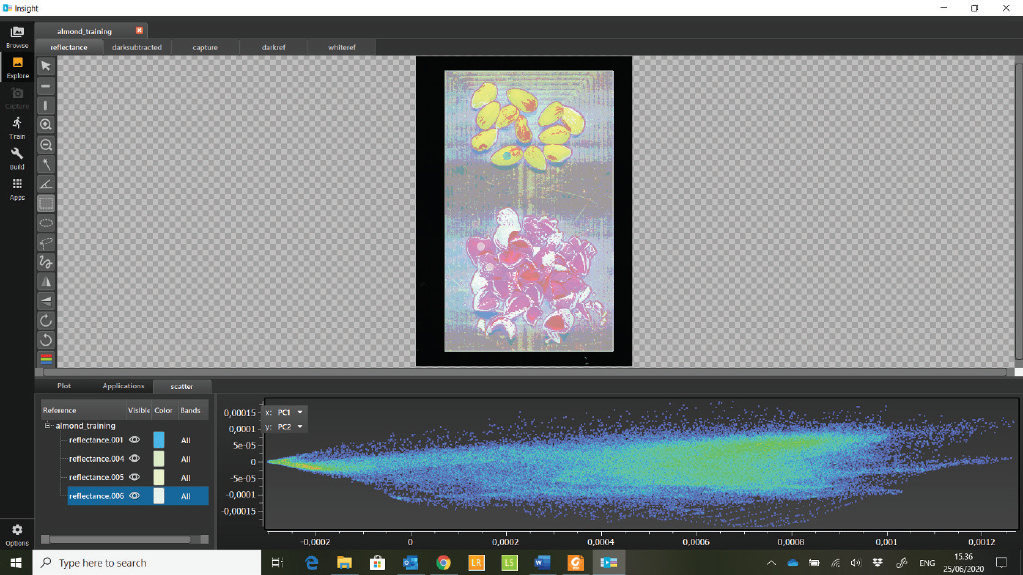Click the zoom in magnifier tool

46,125
